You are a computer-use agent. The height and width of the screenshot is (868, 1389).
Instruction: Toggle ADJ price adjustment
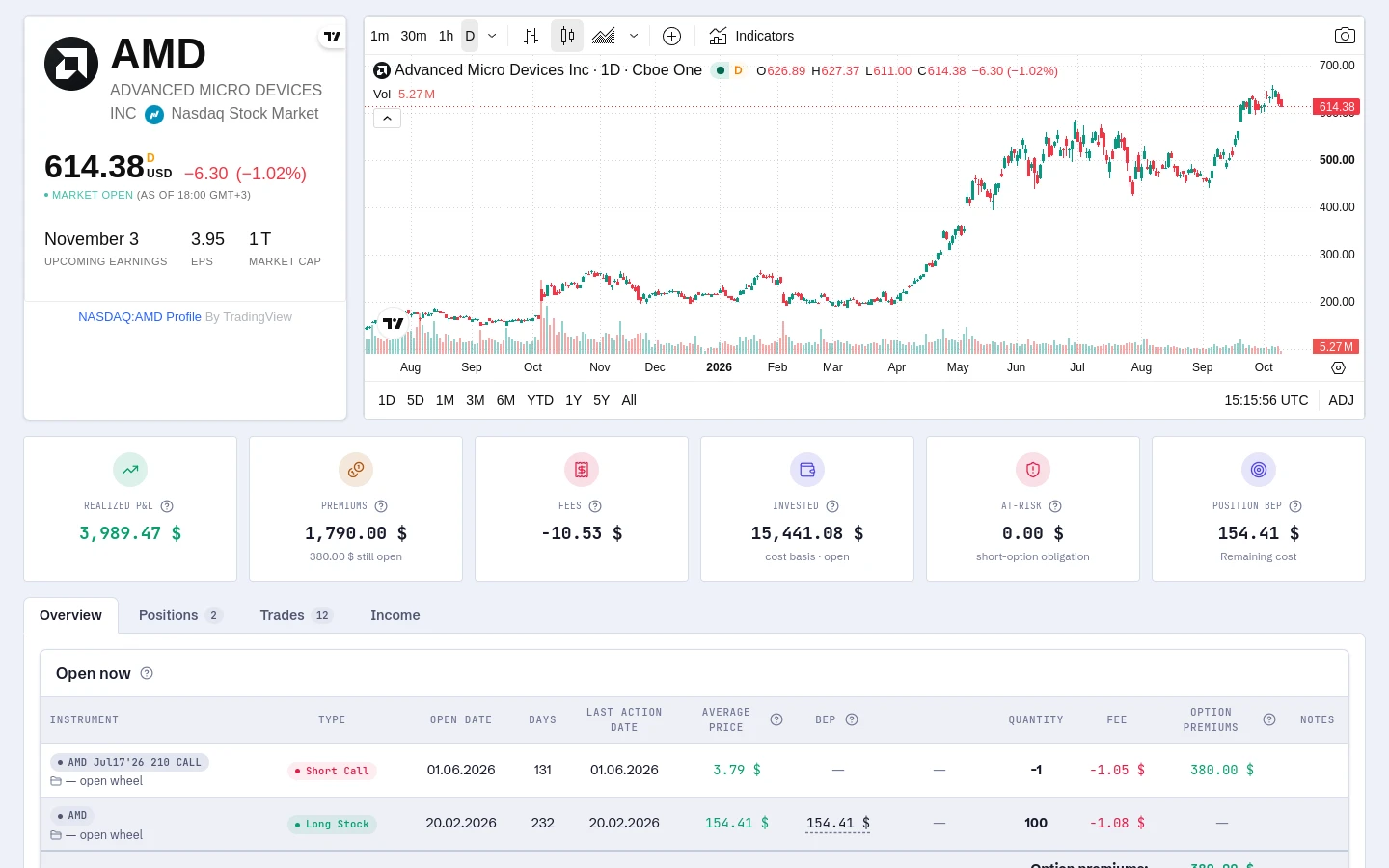(x=1341, y=400)
